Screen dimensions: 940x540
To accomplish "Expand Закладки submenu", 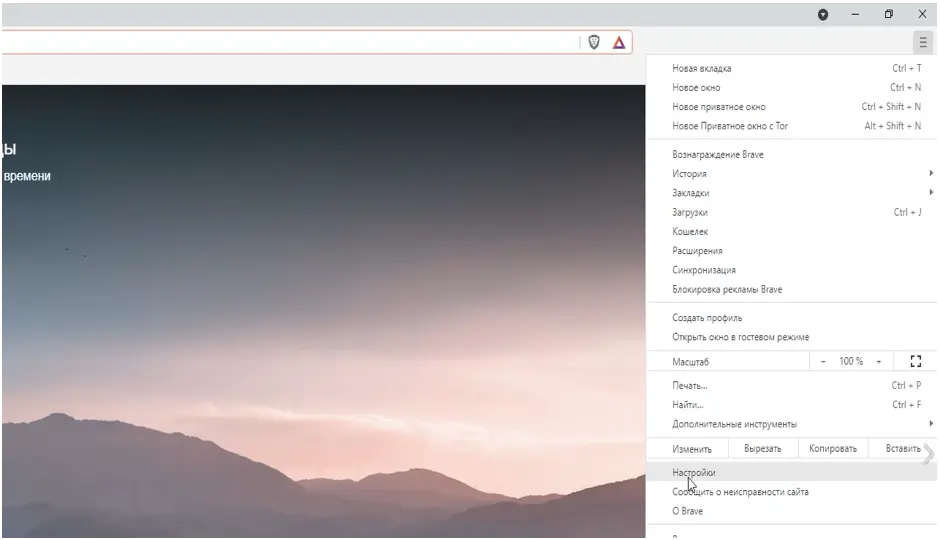I will tap(791, 193).
